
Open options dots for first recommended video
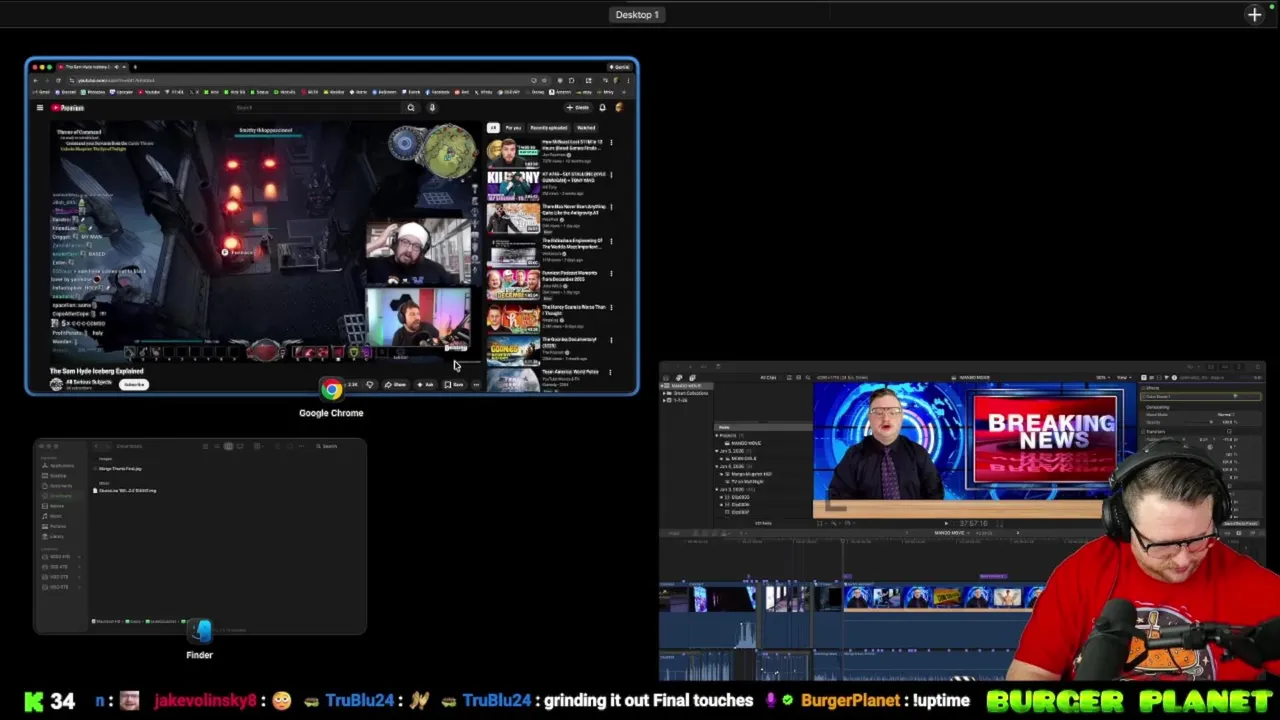click(611, 143)
